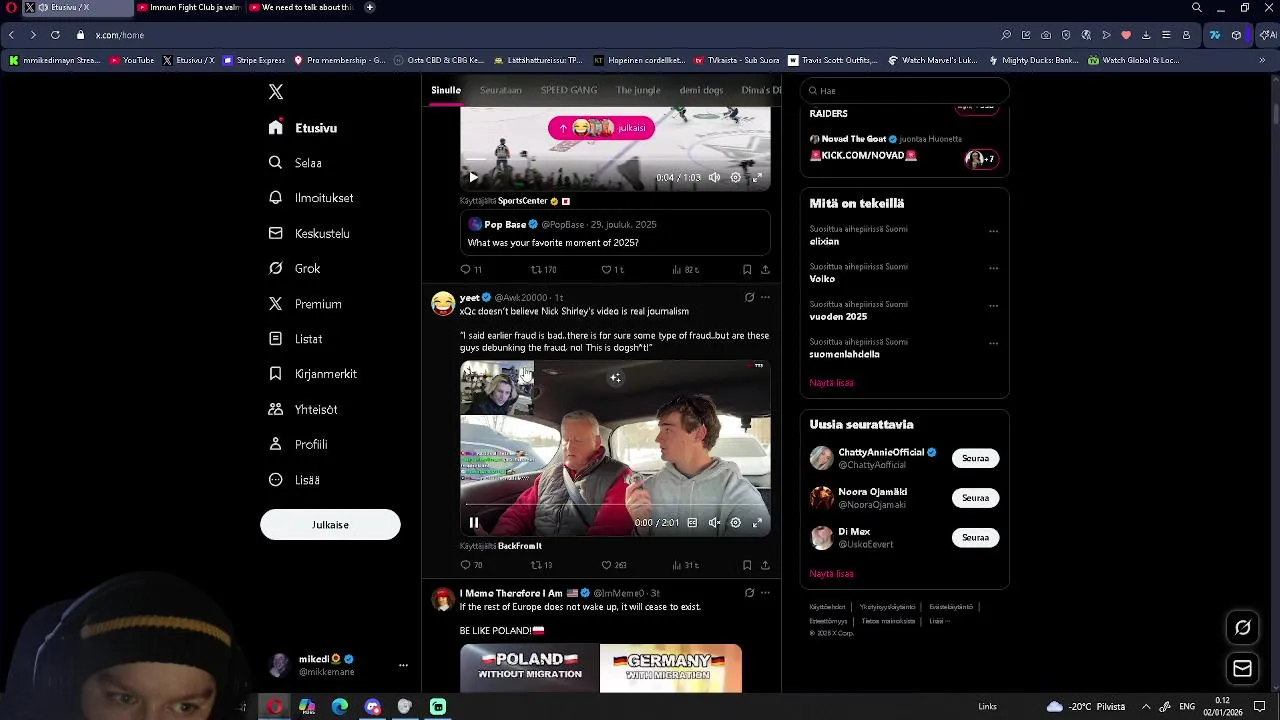This screenshot has width=1280, height=720.
Task: Follow Di Mex
Action: pos(975,538)
